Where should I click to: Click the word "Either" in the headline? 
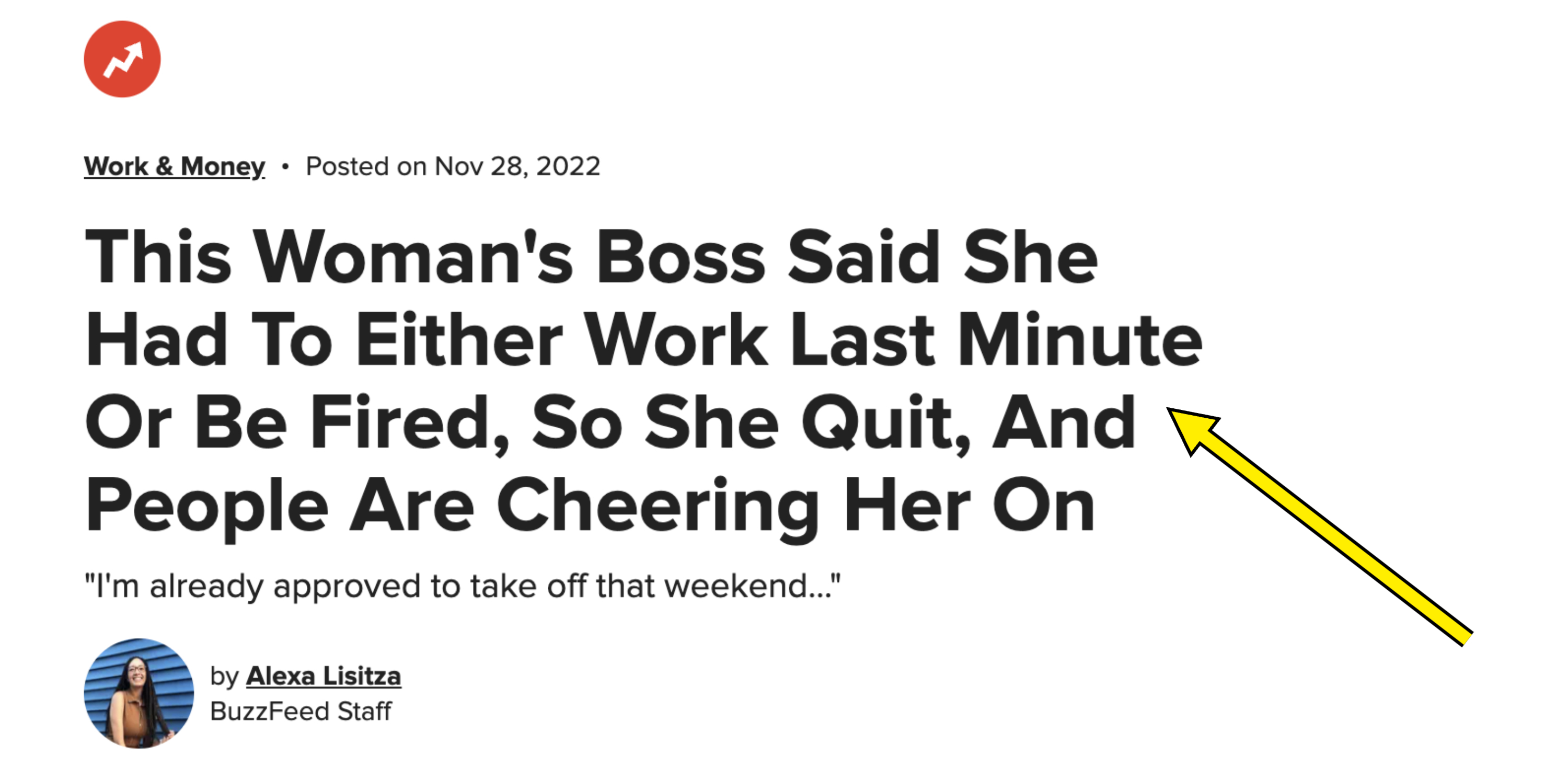coord(459,340)
